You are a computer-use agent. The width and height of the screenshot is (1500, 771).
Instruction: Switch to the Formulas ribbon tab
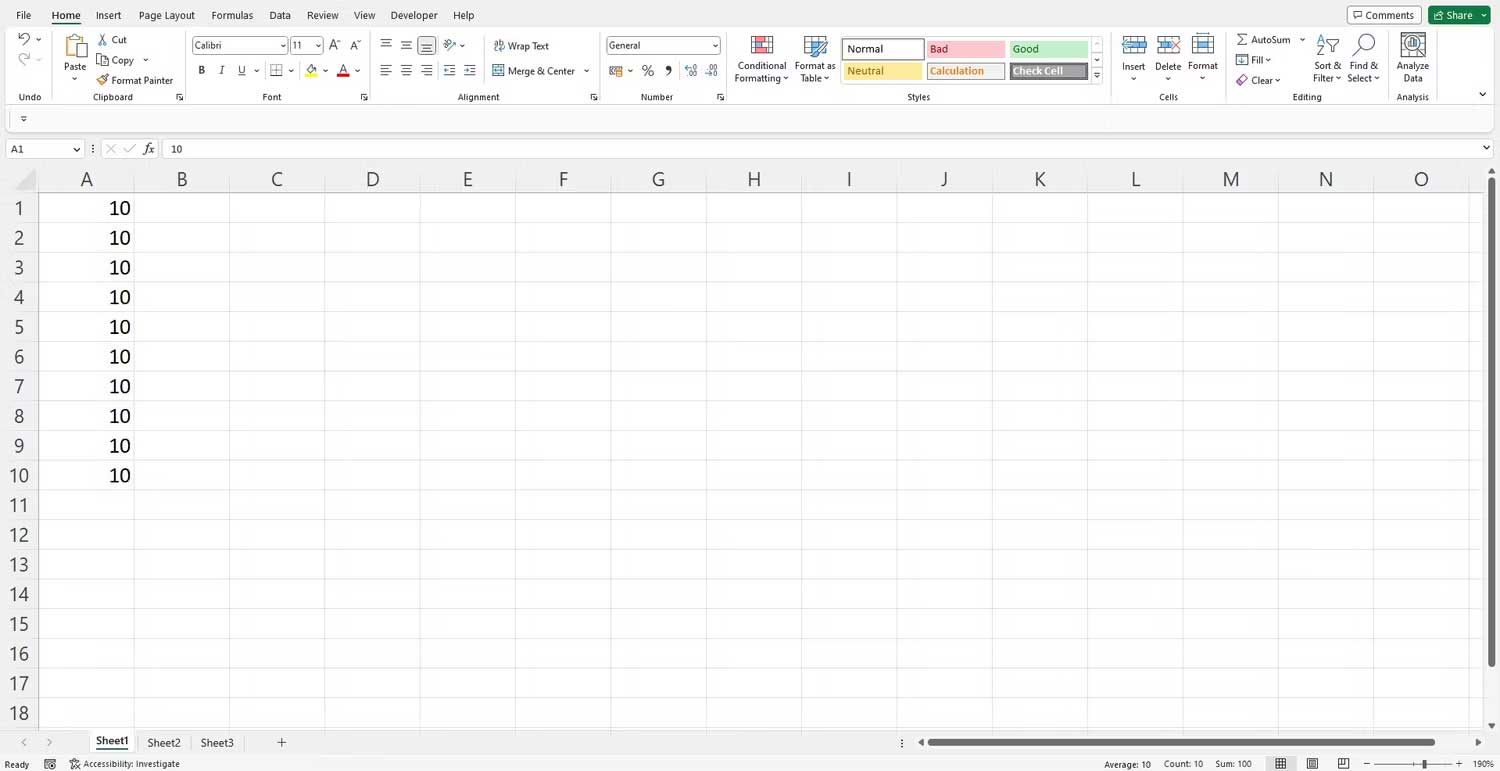[x=231, y=15]
